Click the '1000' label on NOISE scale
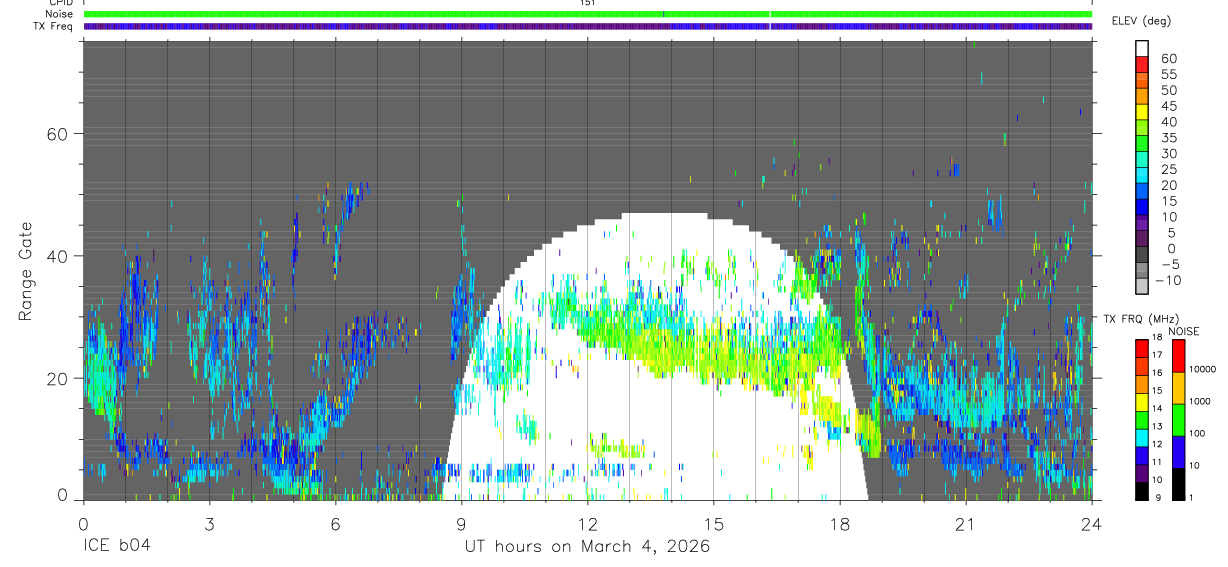Viewport: 1228px width, 567px height. [x=1200, y=403]
